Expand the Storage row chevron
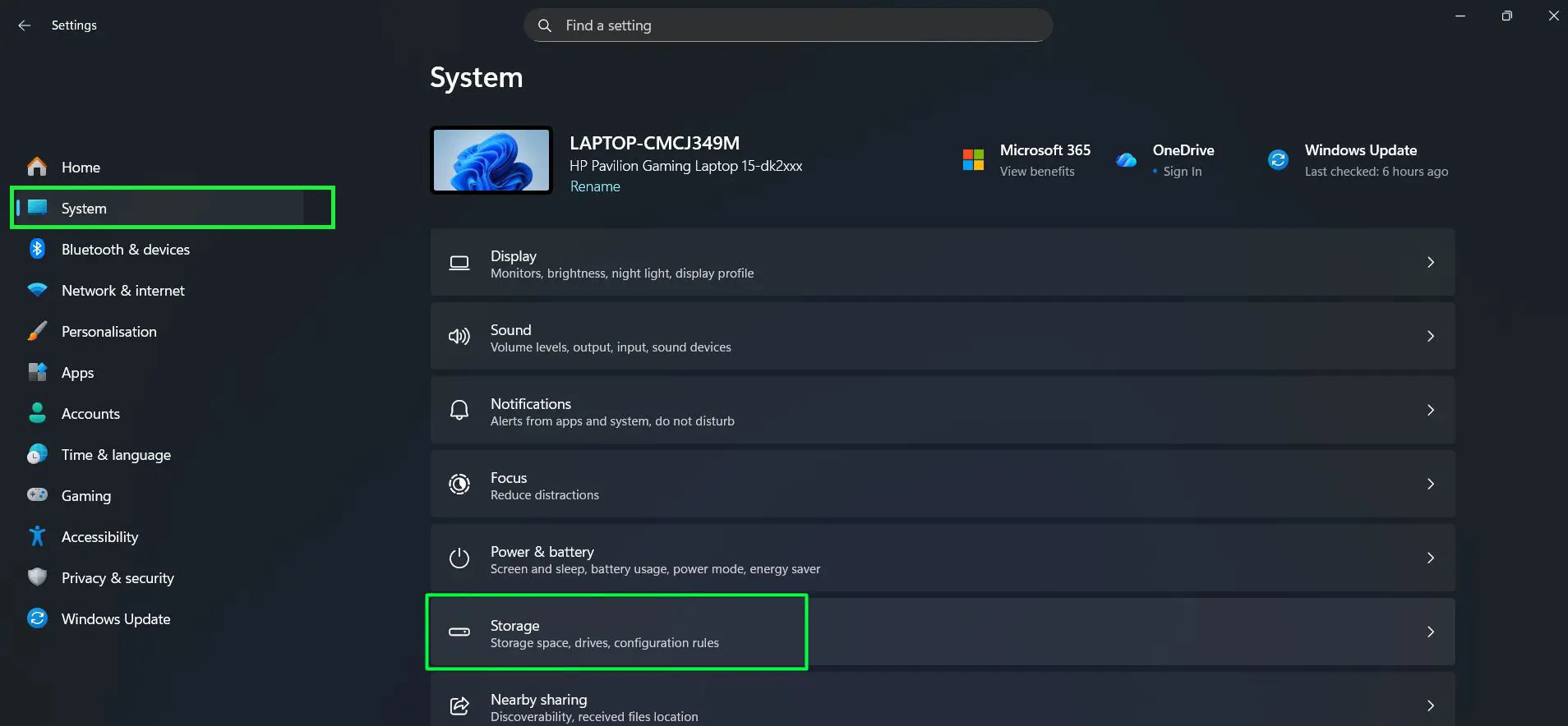 click(x=1431, y=632)
